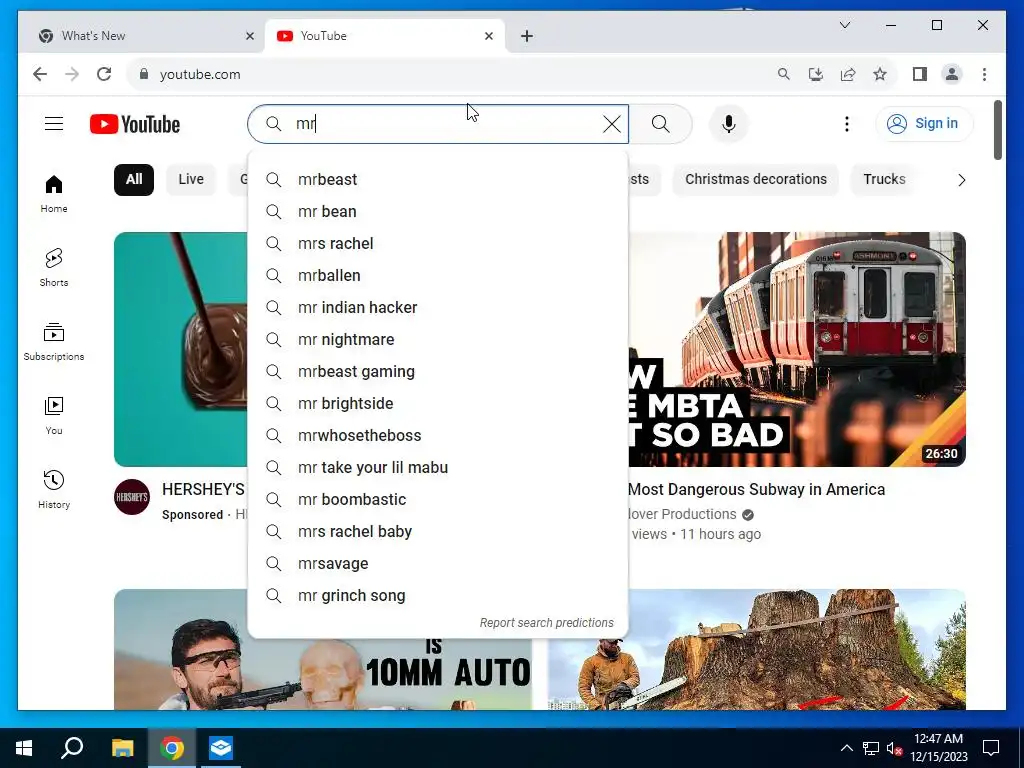This screenshot has width=1024, height=768.
Task: Toggle Chrome side panel
Action: tap(920, 74)
